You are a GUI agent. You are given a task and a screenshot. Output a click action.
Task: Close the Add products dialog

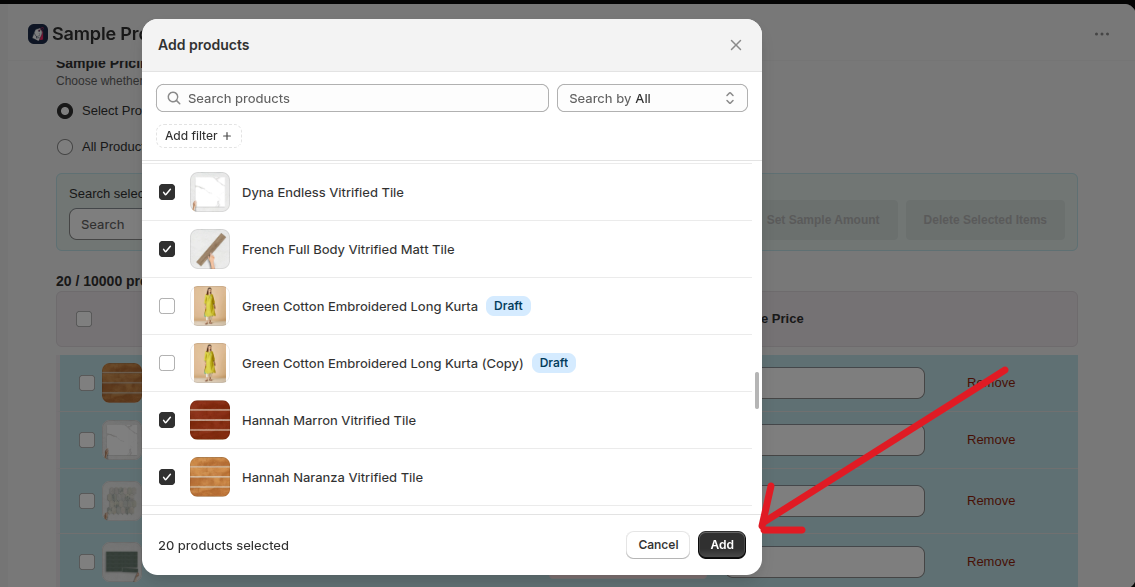click(735, 45)
